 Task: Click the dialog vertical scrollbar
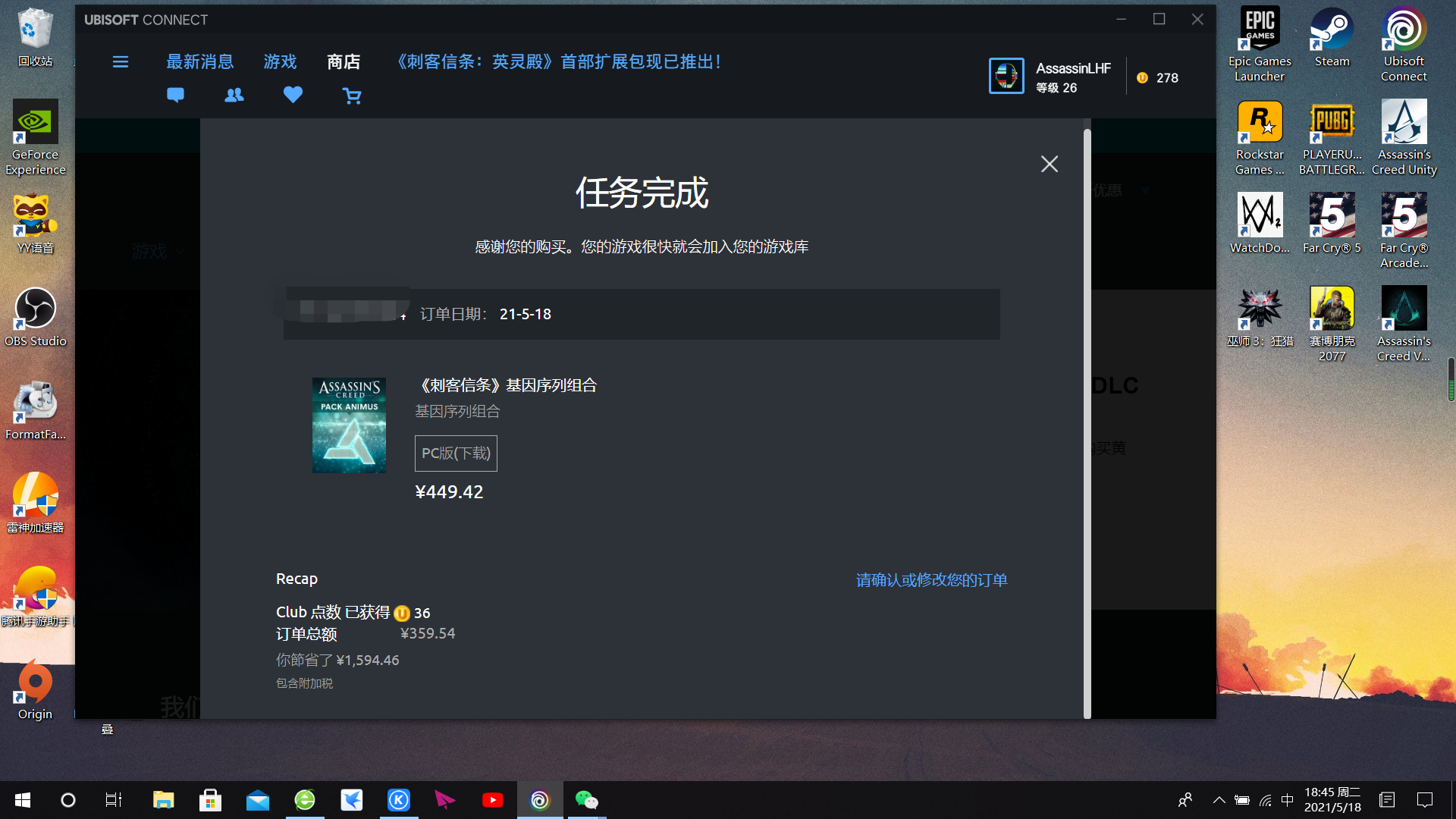pyautogui.click(x=1087, y=423)
